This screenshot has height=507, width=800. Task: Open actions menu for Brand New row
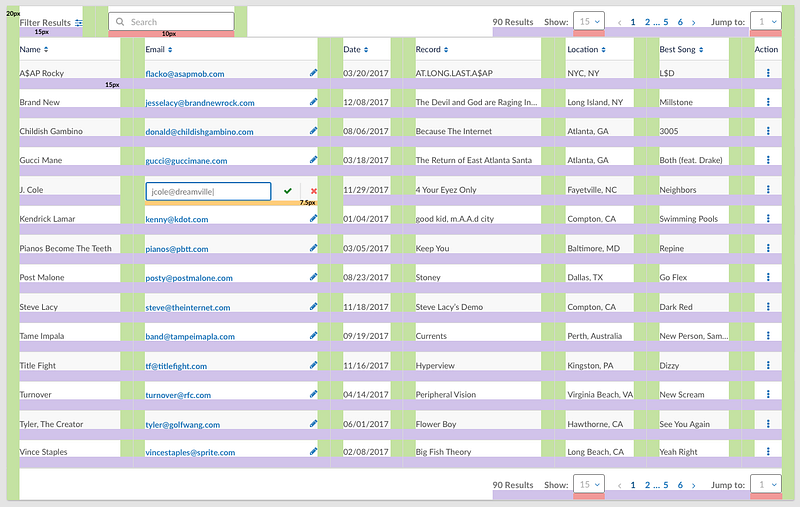[768, 102]
